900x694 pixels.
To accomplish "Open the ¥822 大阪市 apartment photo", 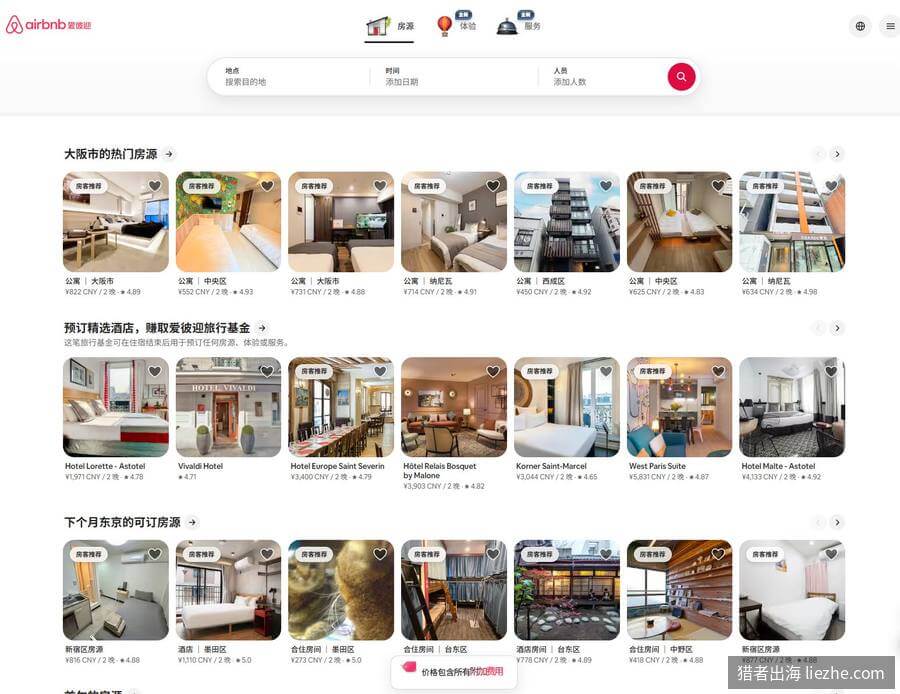I will [x=116, y=222].
